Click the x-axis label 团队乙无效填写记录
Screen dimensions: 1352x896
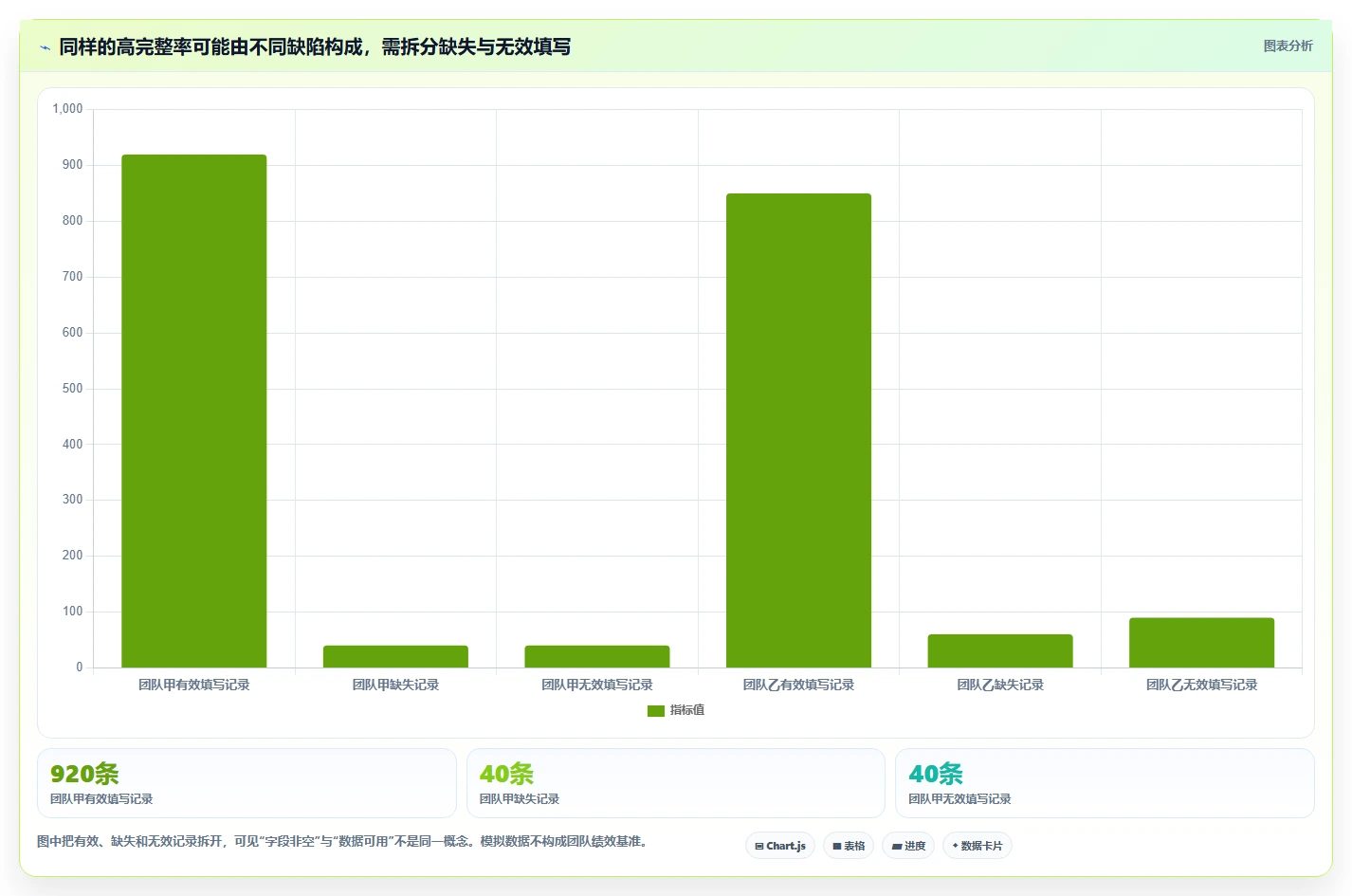click(x=1201, y=685)
